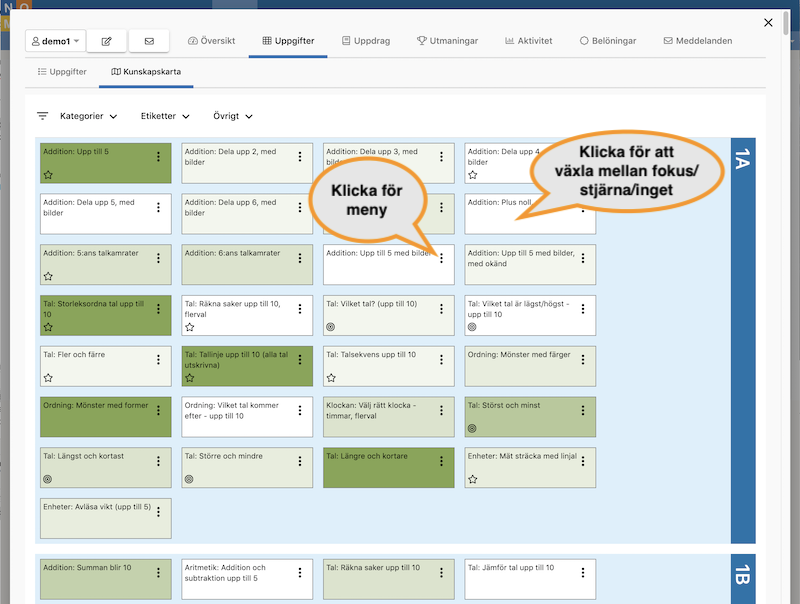The image size is (800, 604).
Task: Switch to the Uppdrag tab
Action: [x=366, y=41]
